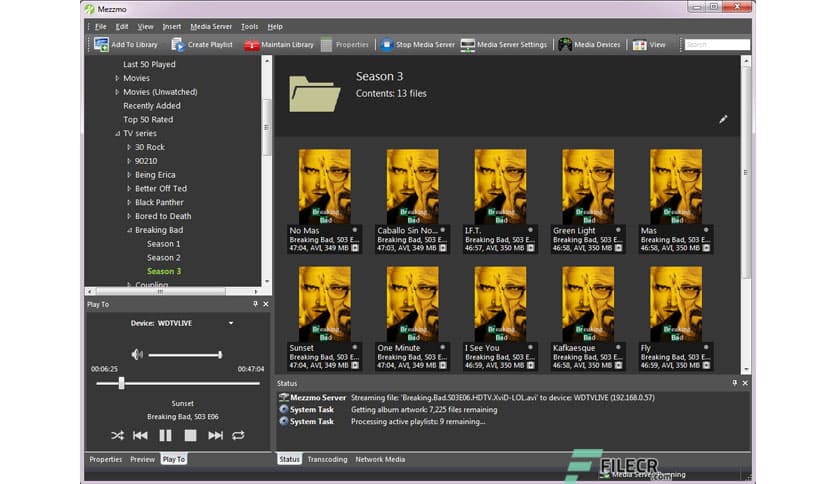
Task: Expand the Being Erica node
Action: pos(128,175)
